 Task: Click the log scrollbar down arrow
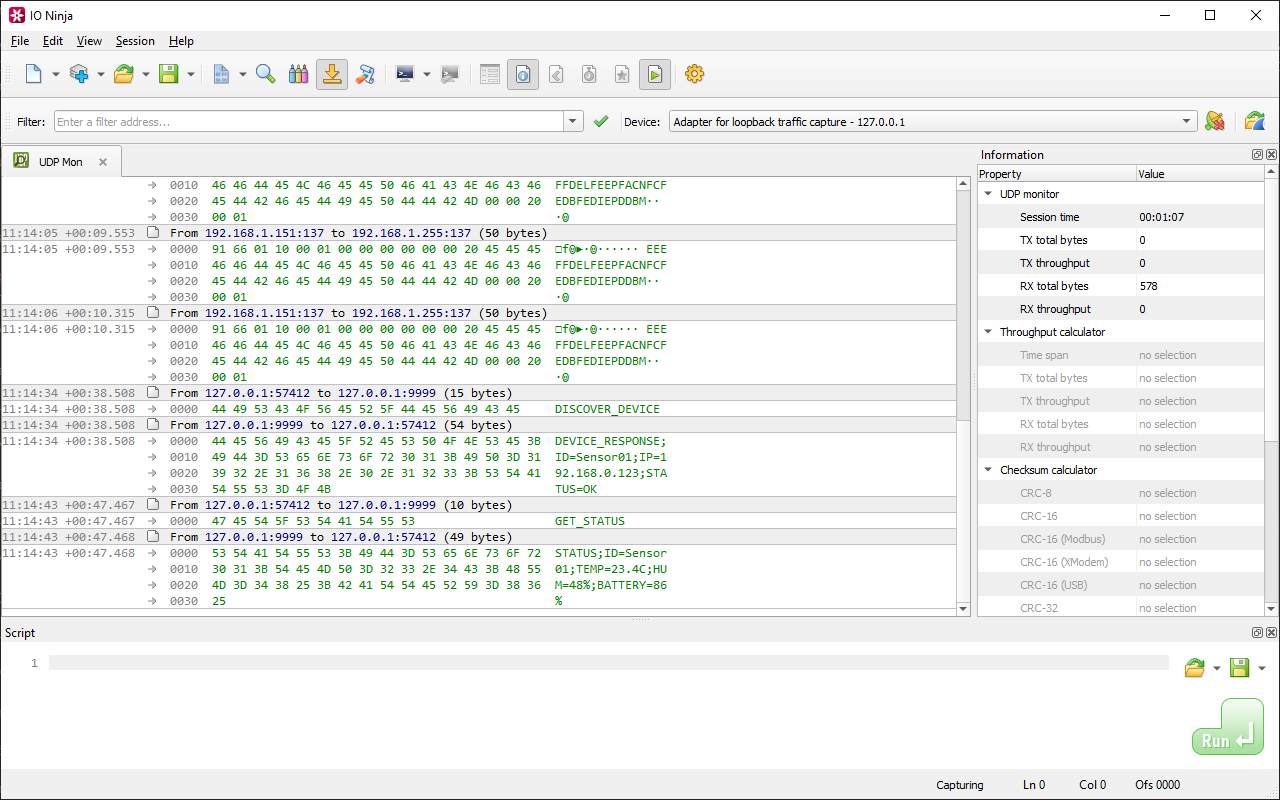963,609
